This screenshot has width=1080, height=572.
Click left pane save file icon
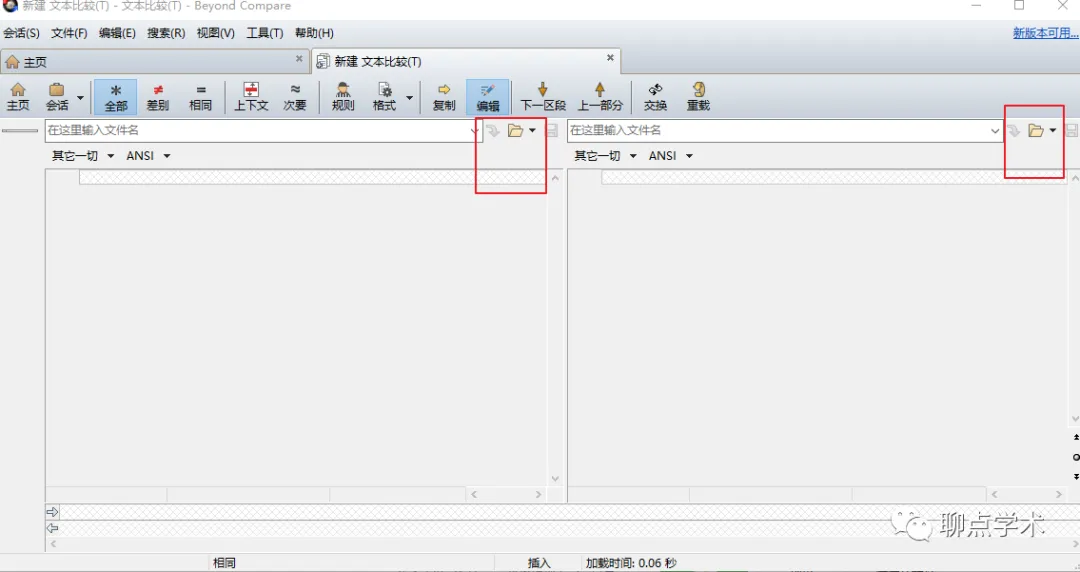pos(552,130)
